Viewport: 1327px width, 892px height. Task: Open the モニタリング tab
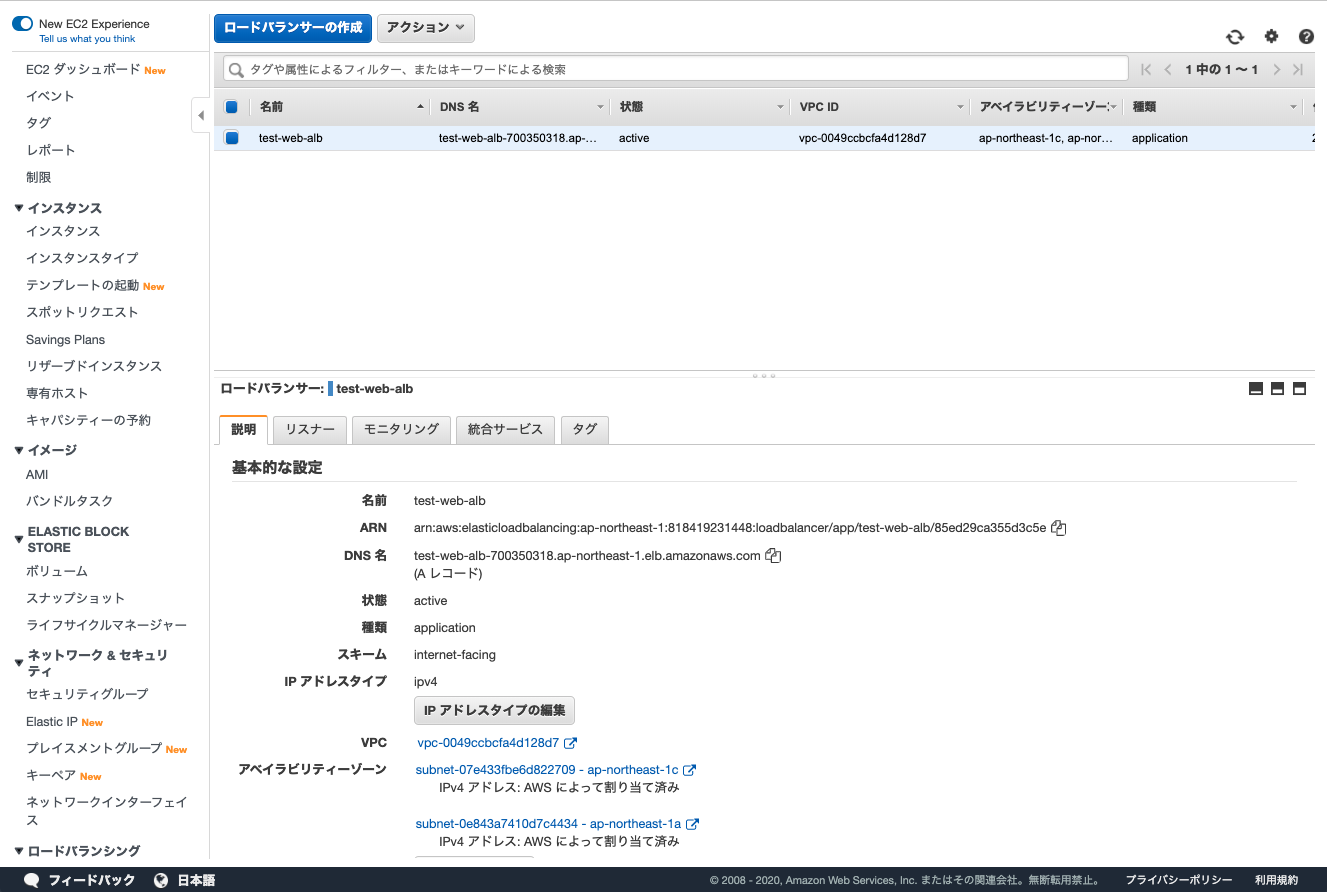pos(401,429)
